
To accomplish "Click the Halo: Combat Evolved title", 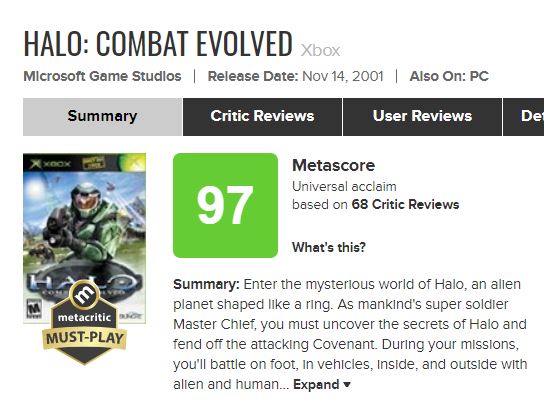I will [x=158, y=43].
